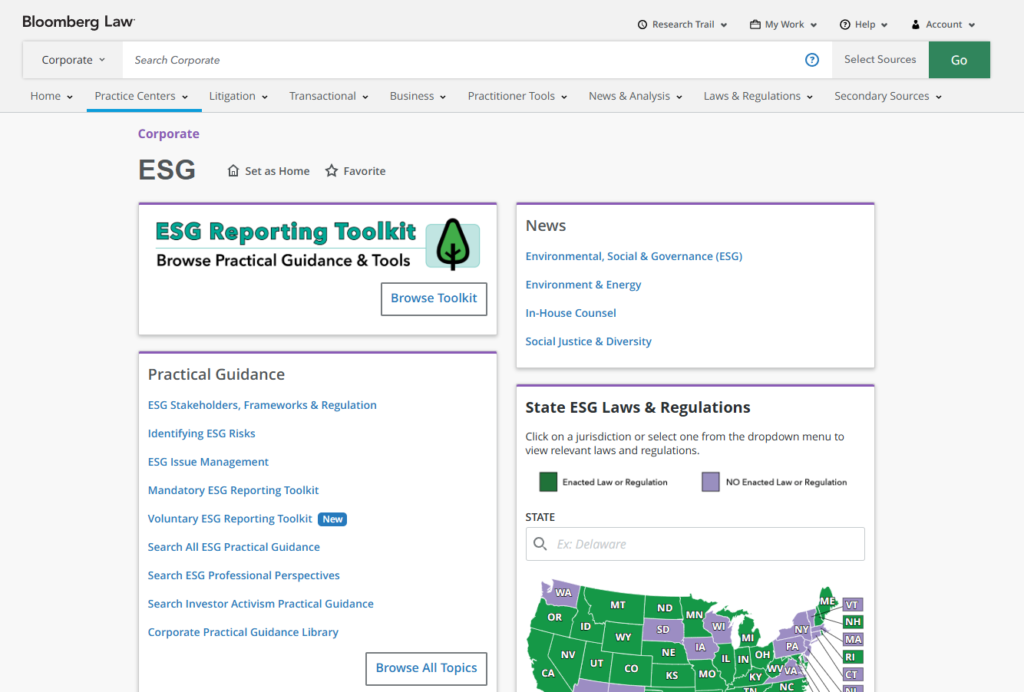Click the Select Sources button
Image resolution: width=1024 pixels, height=692 pixels.
880,60
